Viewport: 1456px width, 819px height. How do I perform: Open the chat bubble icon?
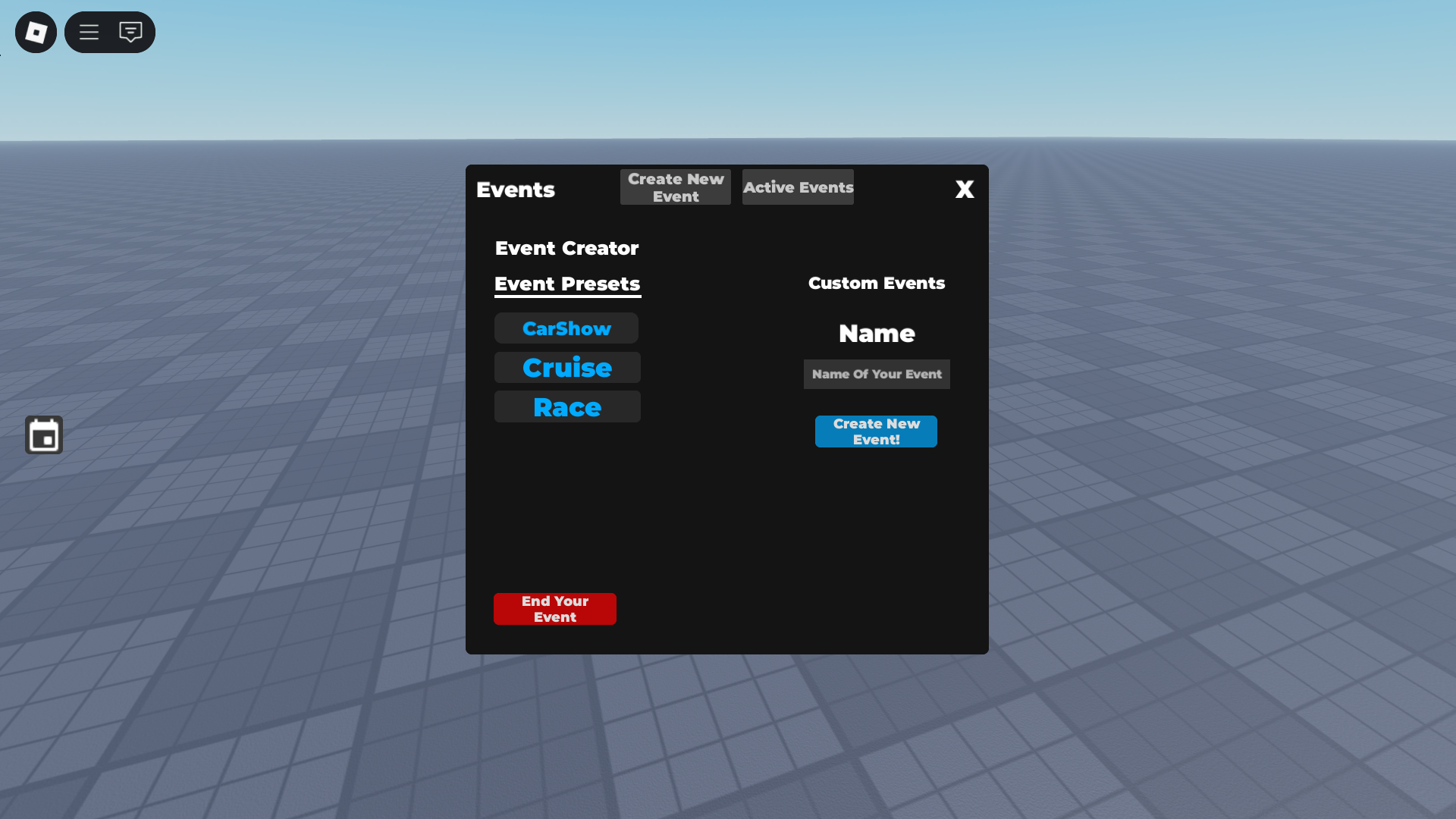tap(131, 32)
